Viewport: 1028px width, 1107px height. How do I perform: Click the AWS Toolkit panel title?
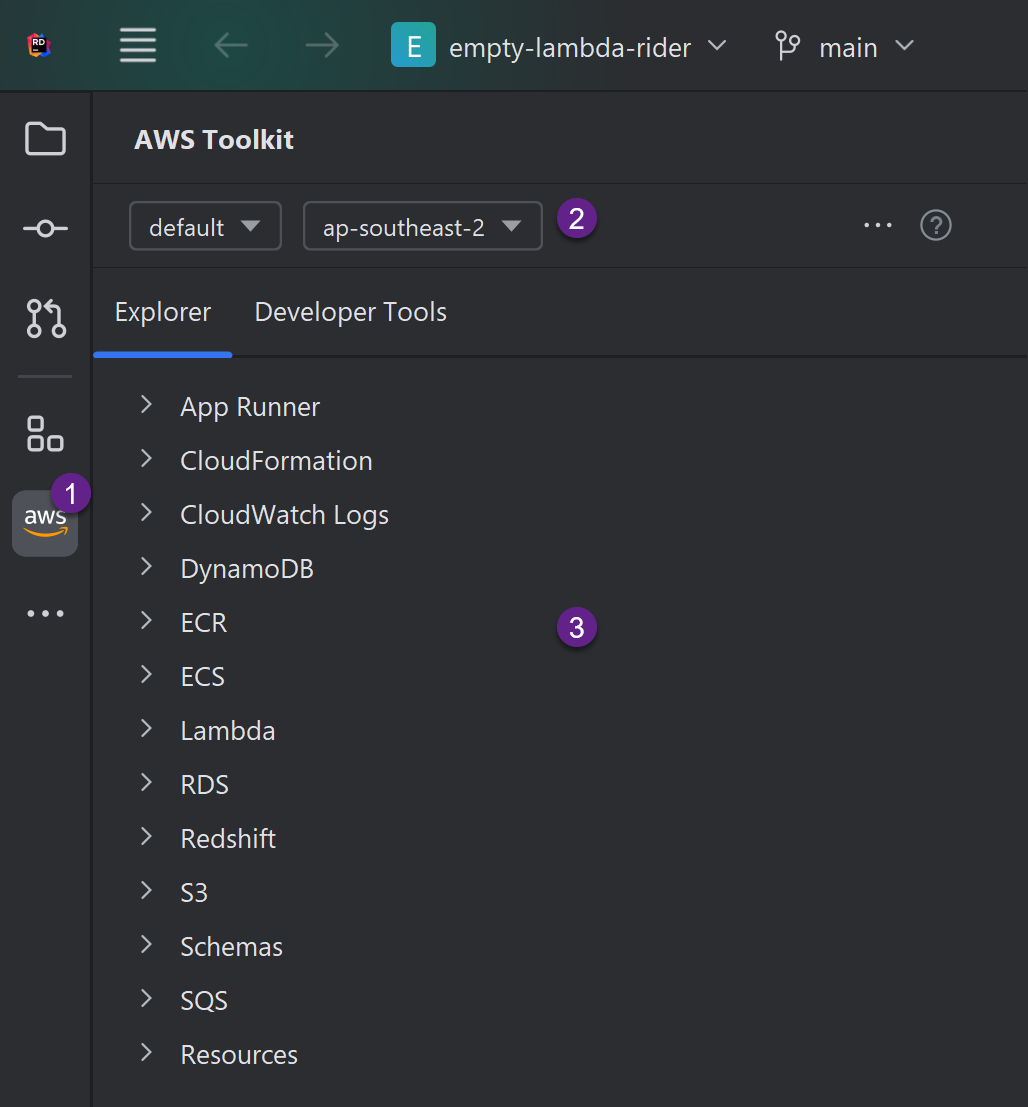tap(214, 140)
